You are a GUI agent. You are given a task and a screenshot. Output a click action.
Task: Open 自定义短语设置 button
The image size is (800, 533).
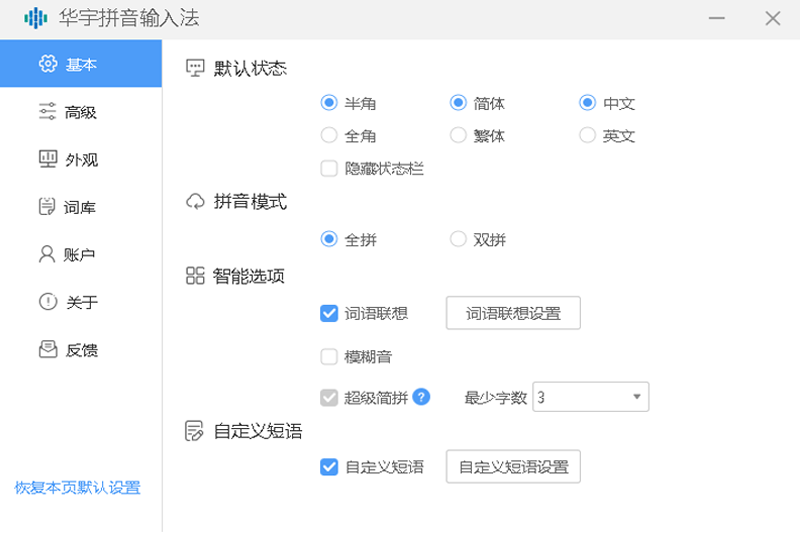click(513, 467)
